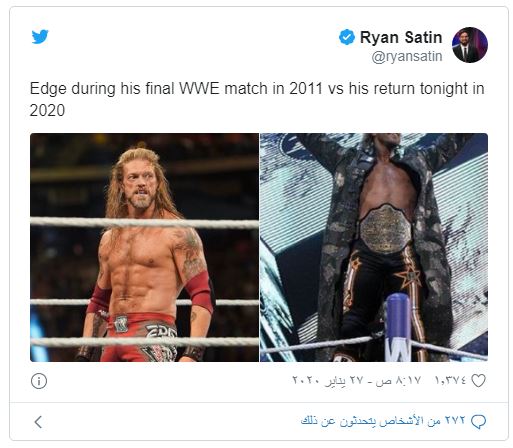
Task: Open the @ryansatin handle link
Action: (407, 57)
